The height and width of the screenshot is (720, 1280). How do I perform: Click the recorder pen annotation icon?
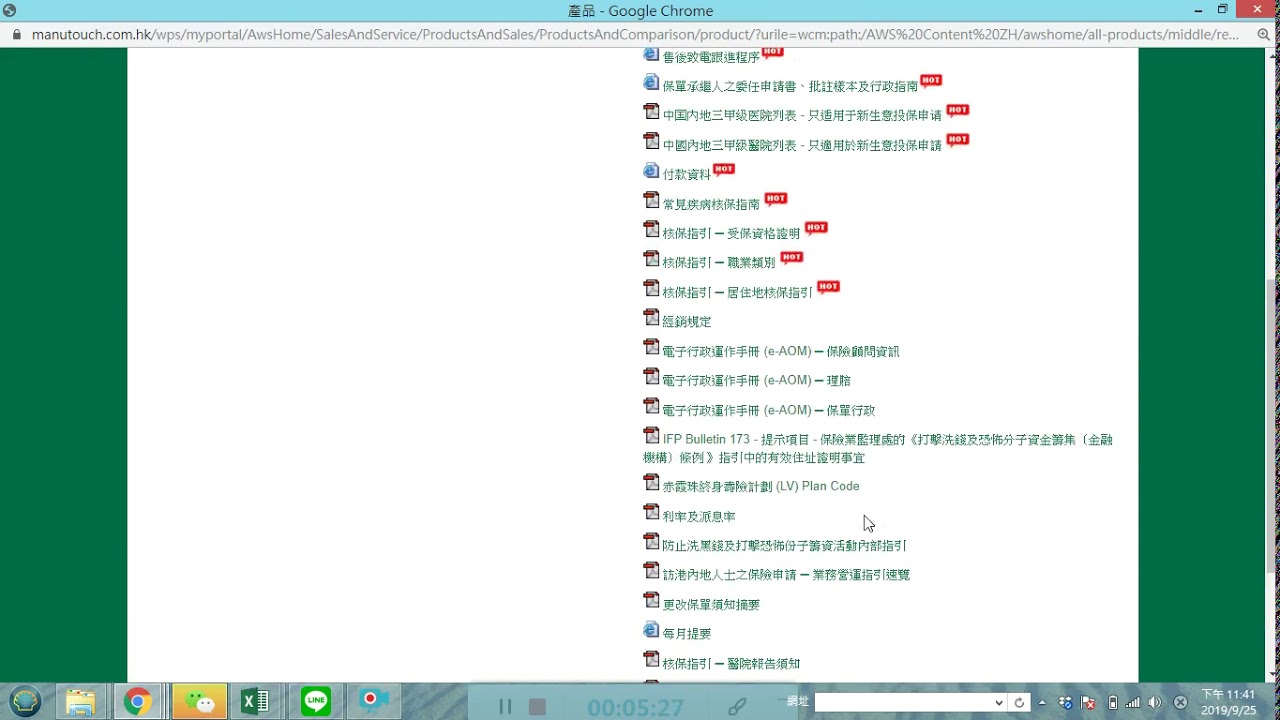click(737, 707)
